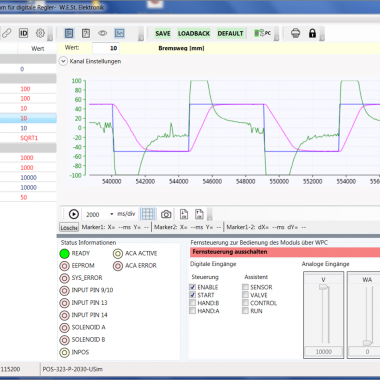Tick the RUN assistant checkbox

[245, 311]
